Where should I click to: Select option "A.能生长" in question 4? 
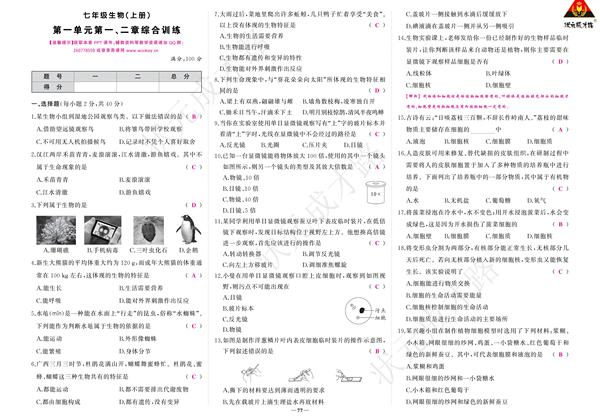coord(49,288)
